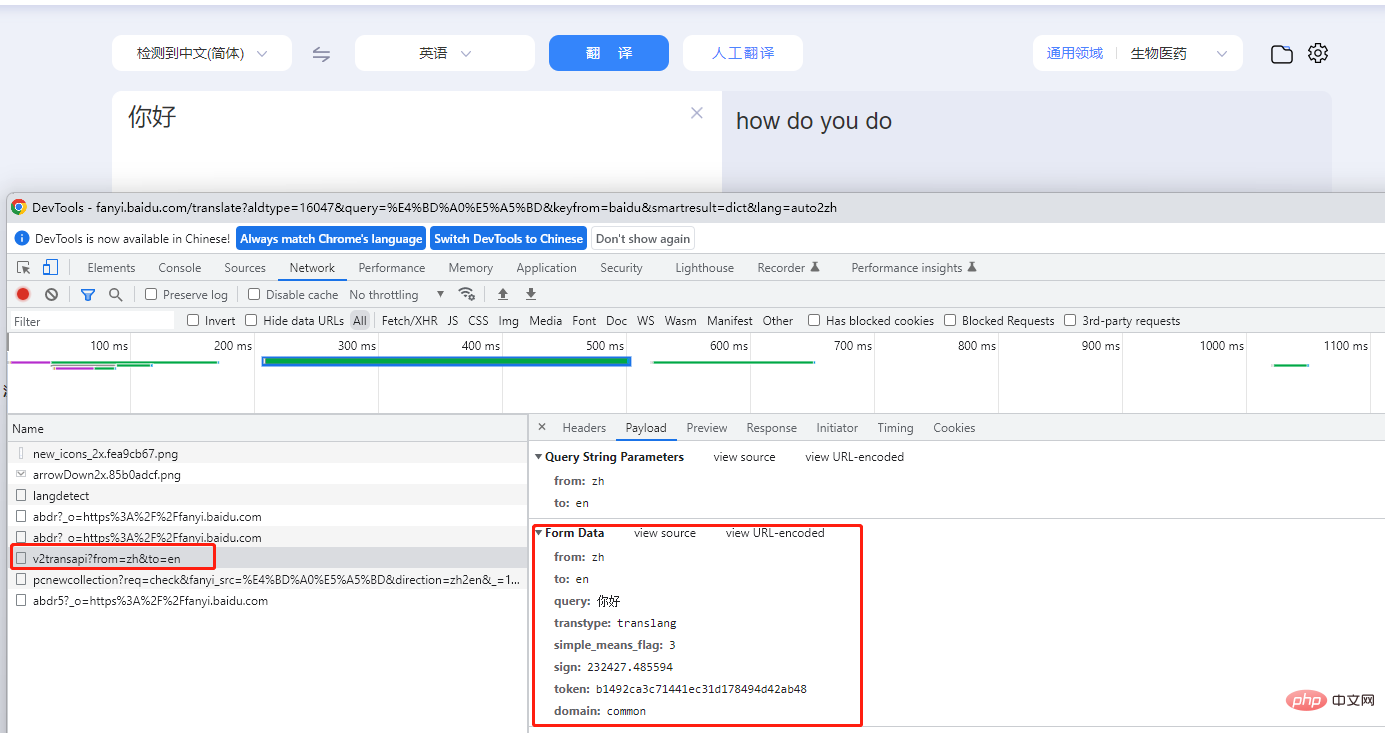The image size is (1385, 733).
Task: Tick the Invert filter checkbox
Action: pyautogui.click(x=193, y=321)
